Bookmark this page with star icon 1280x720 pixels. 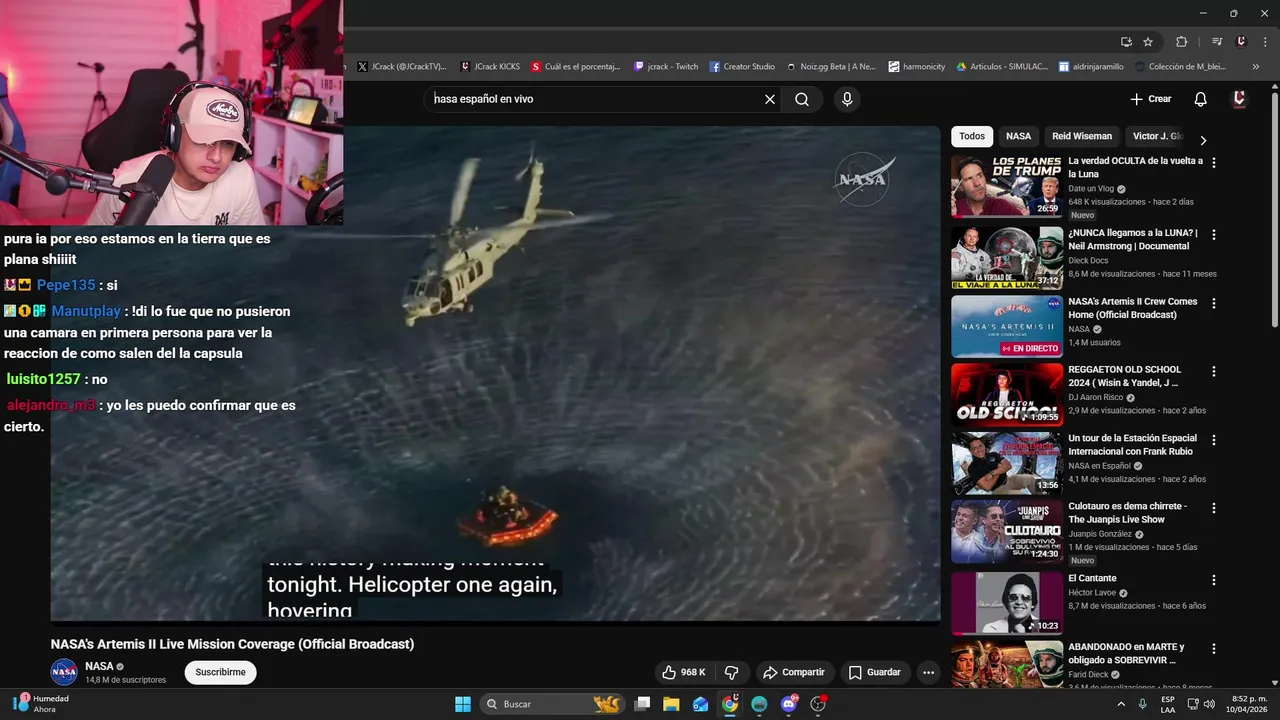tap(1148, 42)
